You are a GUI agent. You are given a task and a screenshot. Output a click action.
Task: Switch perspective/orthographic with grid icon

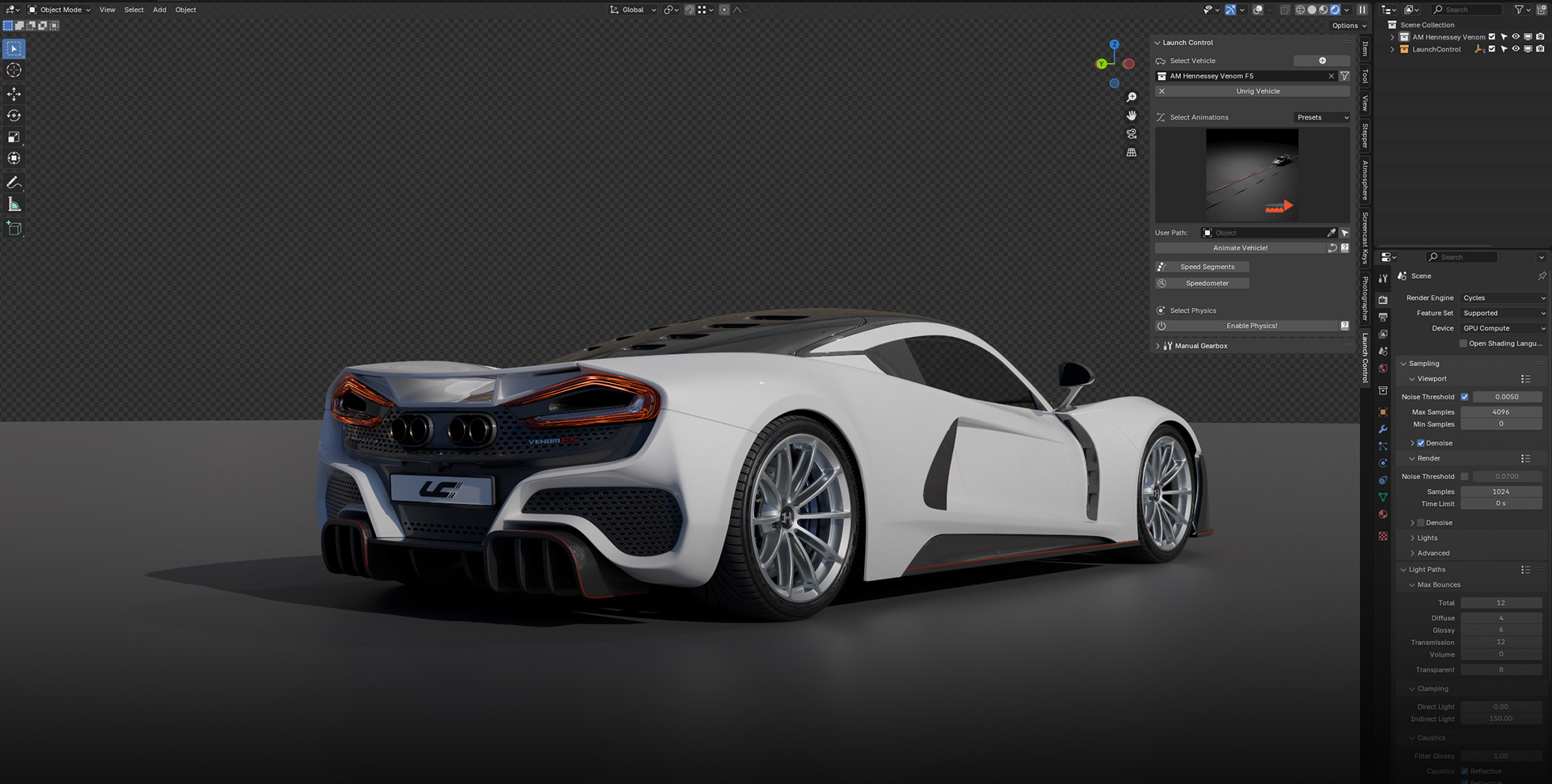[x=1132, y=152]
